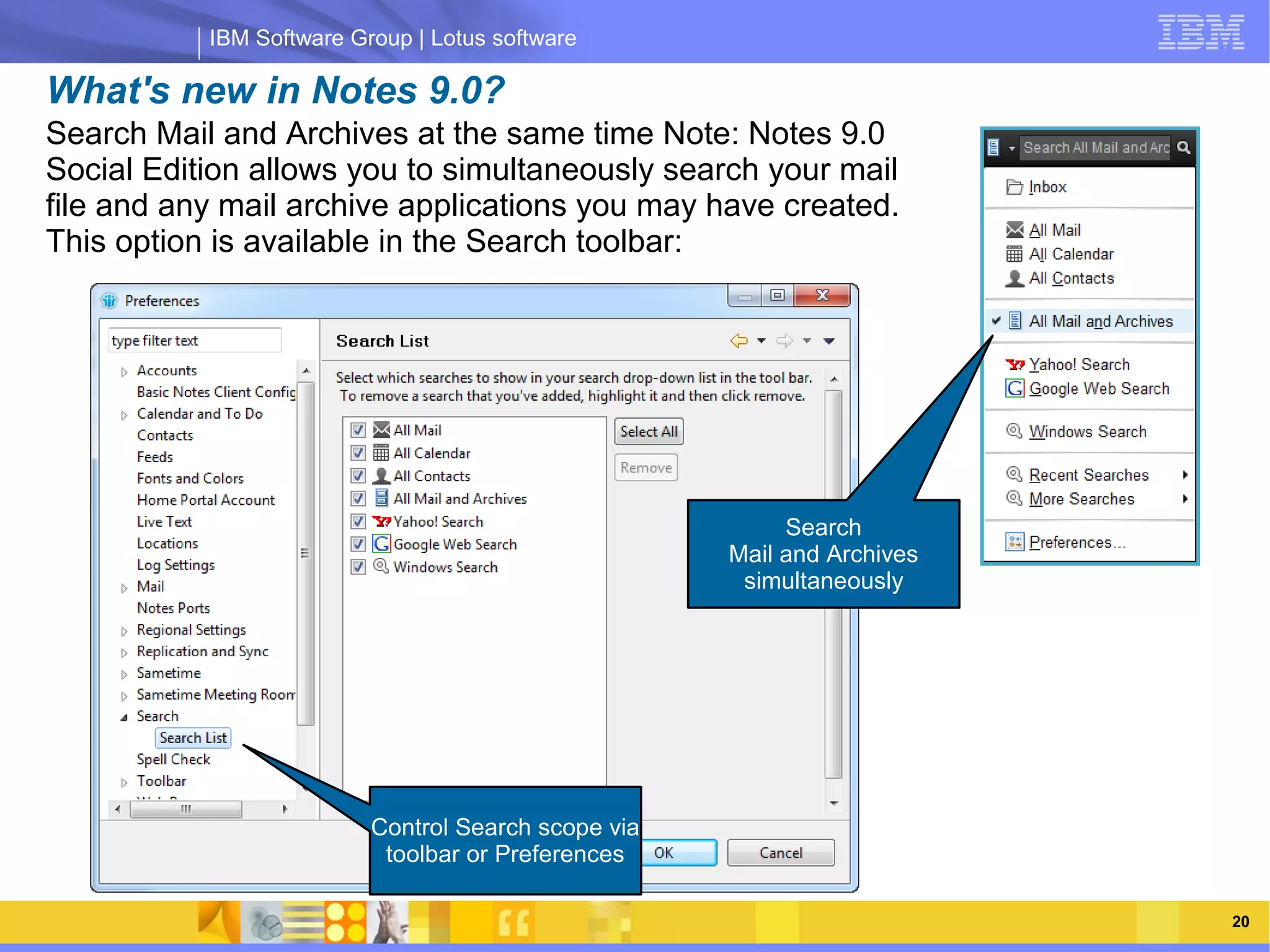Click the magnifying glass search button in toolbar
Image resolution: width=1270 pixels, height=952 pixels.
coord(1183,148)
